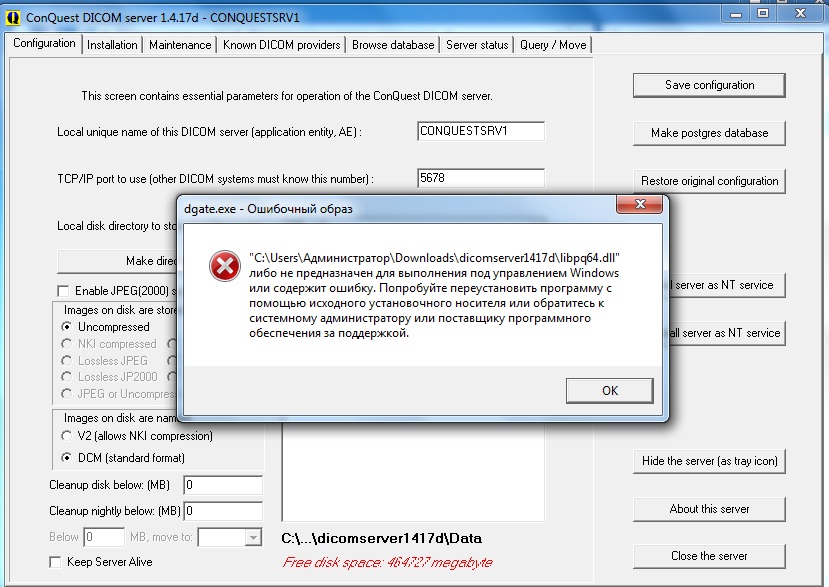
Task: Open About this server
Action: (709, 509)
